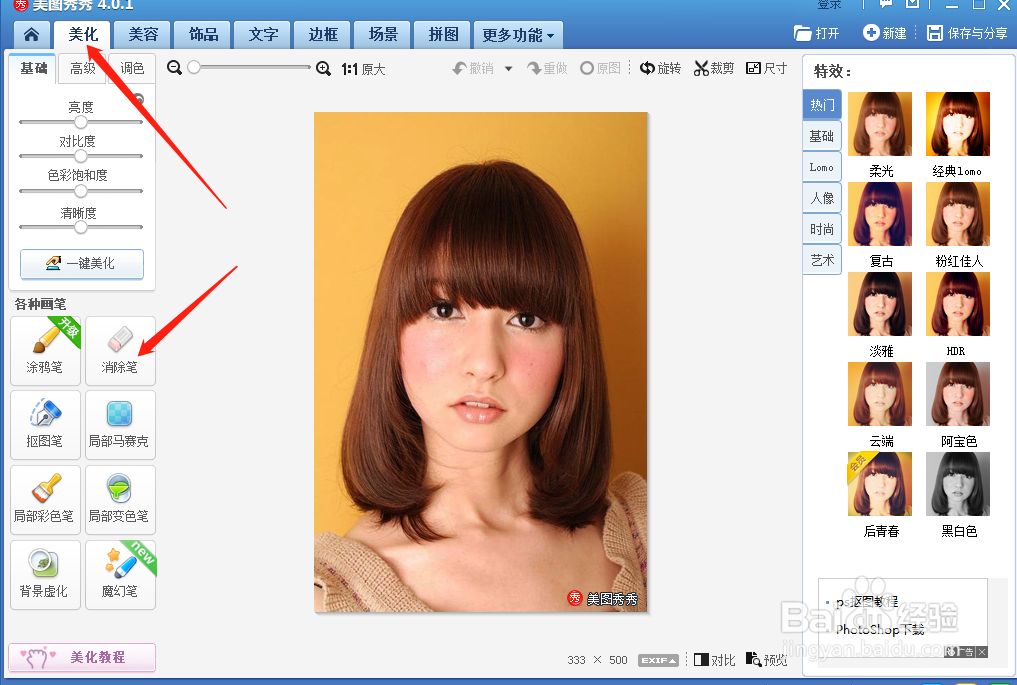Switch to the 场景 tab
Screen dimensions: 1017x685
coord(383,34)
